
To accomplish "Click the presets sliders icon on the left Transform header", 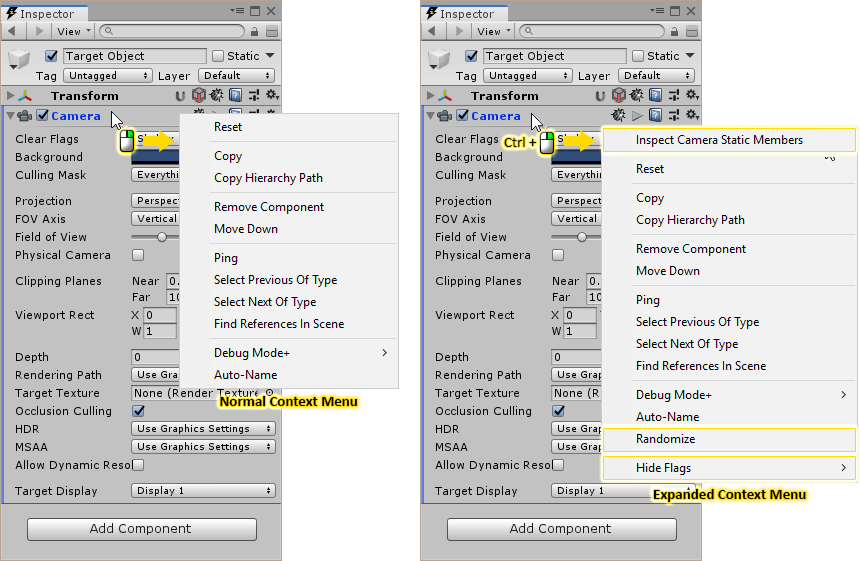I will tap(253, 96).
